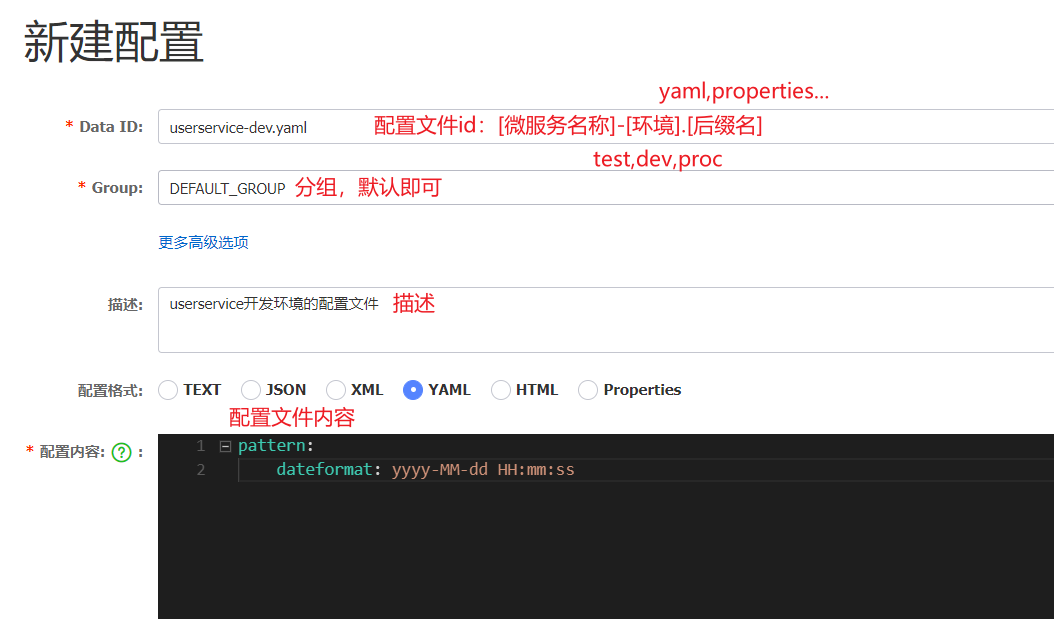This screenshot has height=619, width=1054.
Task: Click the dateformat key in editor
Action: pyautogui.click(x=324, y=469)
